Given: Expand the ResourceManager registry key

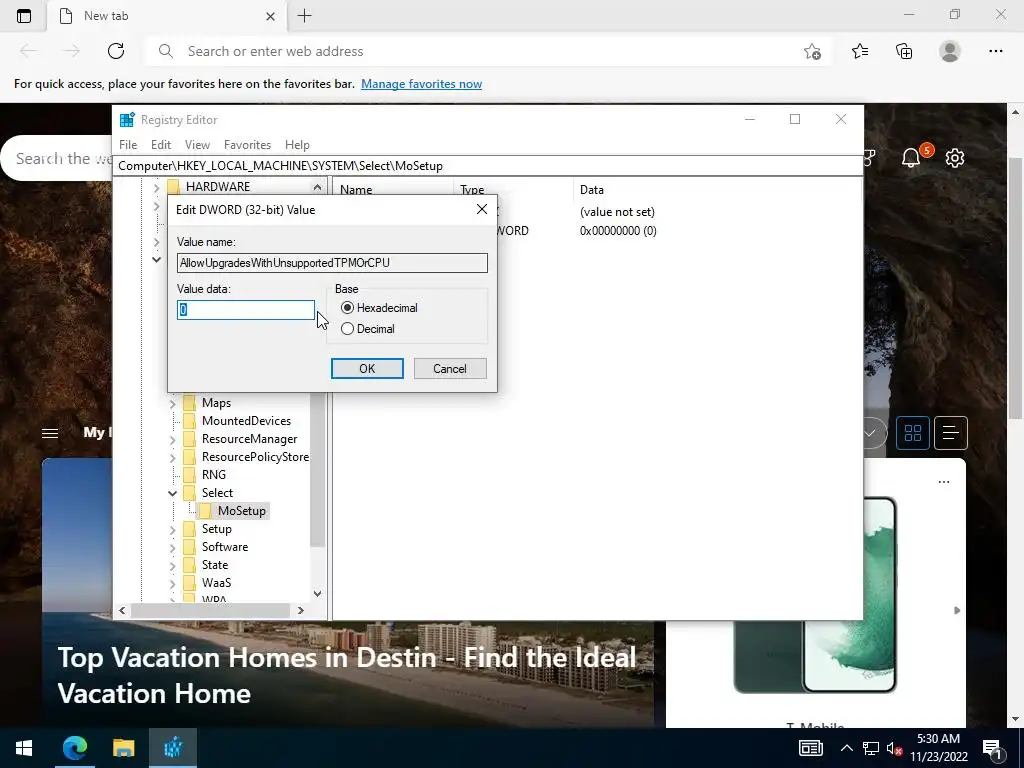Looking at the screenshot, I should 172,440.
